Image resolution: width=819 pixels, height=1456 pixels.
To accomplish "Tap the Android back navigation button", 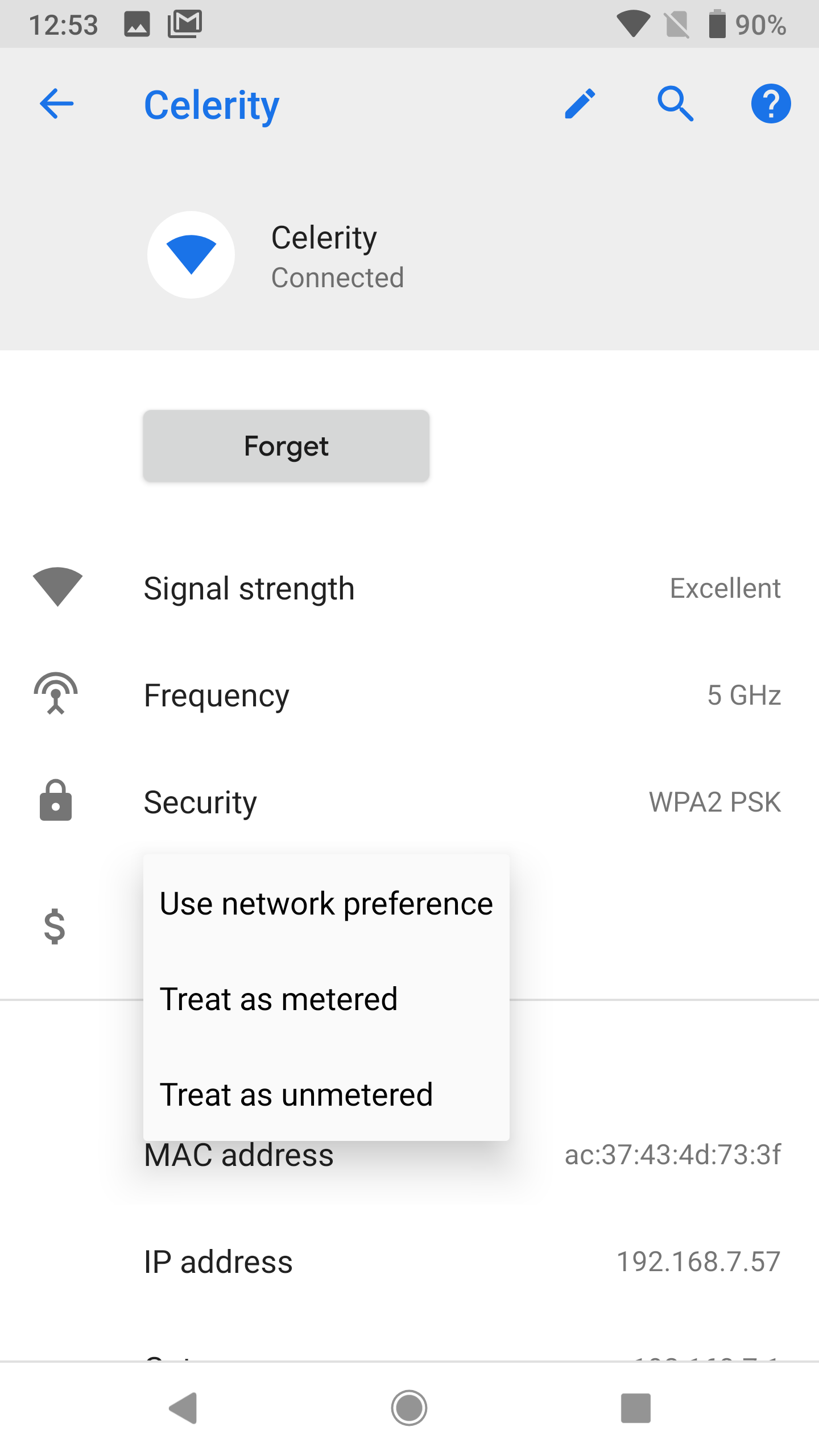I will (183, 1408).
